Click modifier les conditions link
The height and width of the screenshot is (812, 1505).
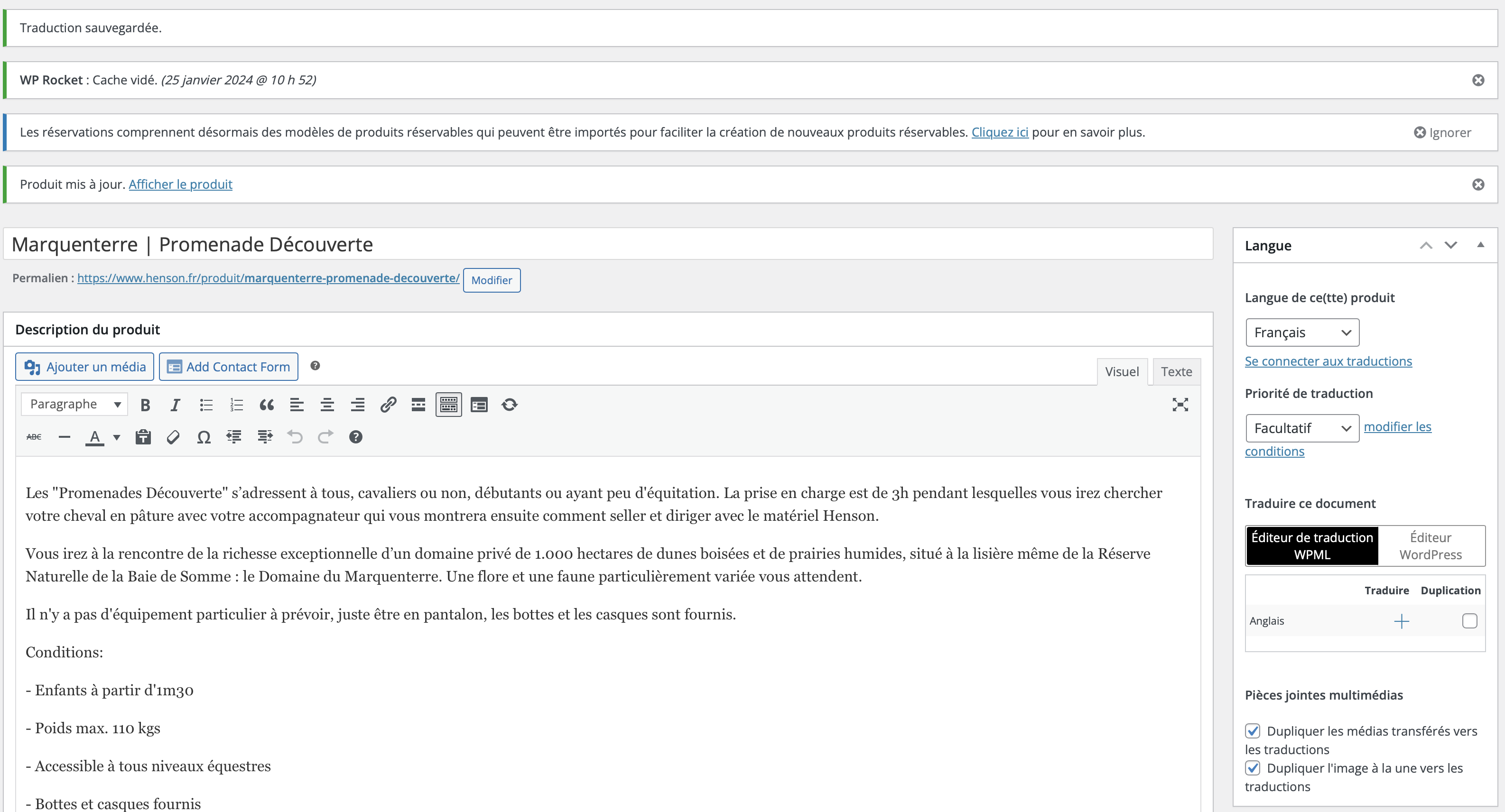1397,427
